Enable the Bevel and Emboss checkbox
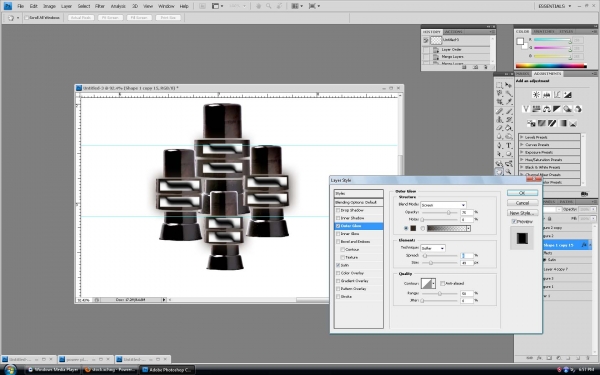This screenshot has height=375, width=600. [338, 242]
